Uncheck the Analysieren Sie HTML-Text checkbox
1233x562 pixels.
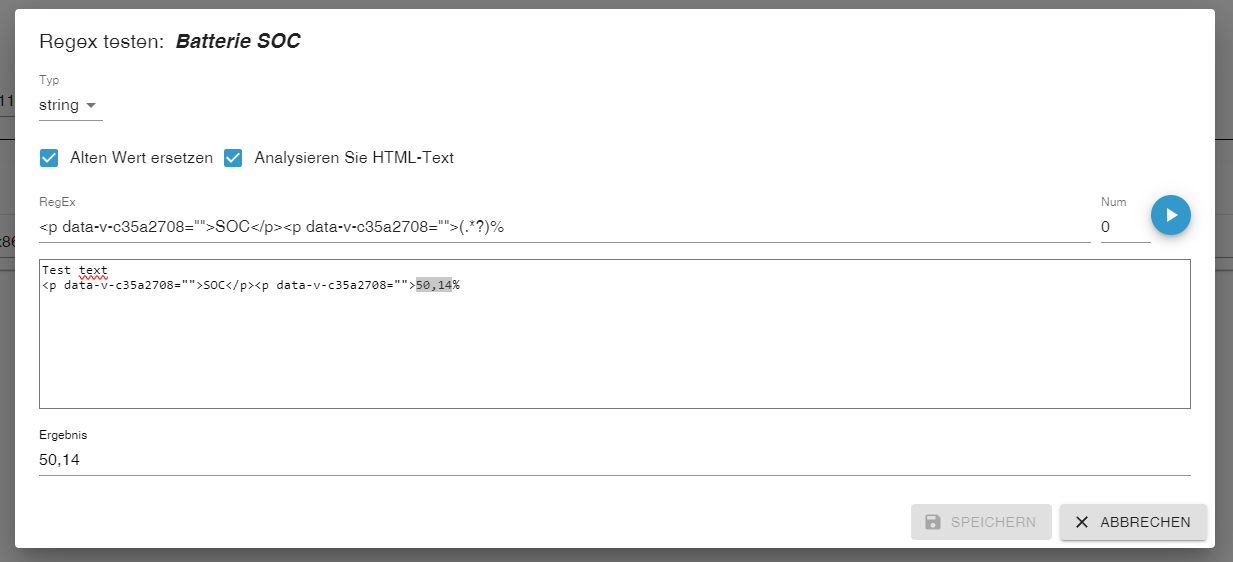(x=233, y=158)
